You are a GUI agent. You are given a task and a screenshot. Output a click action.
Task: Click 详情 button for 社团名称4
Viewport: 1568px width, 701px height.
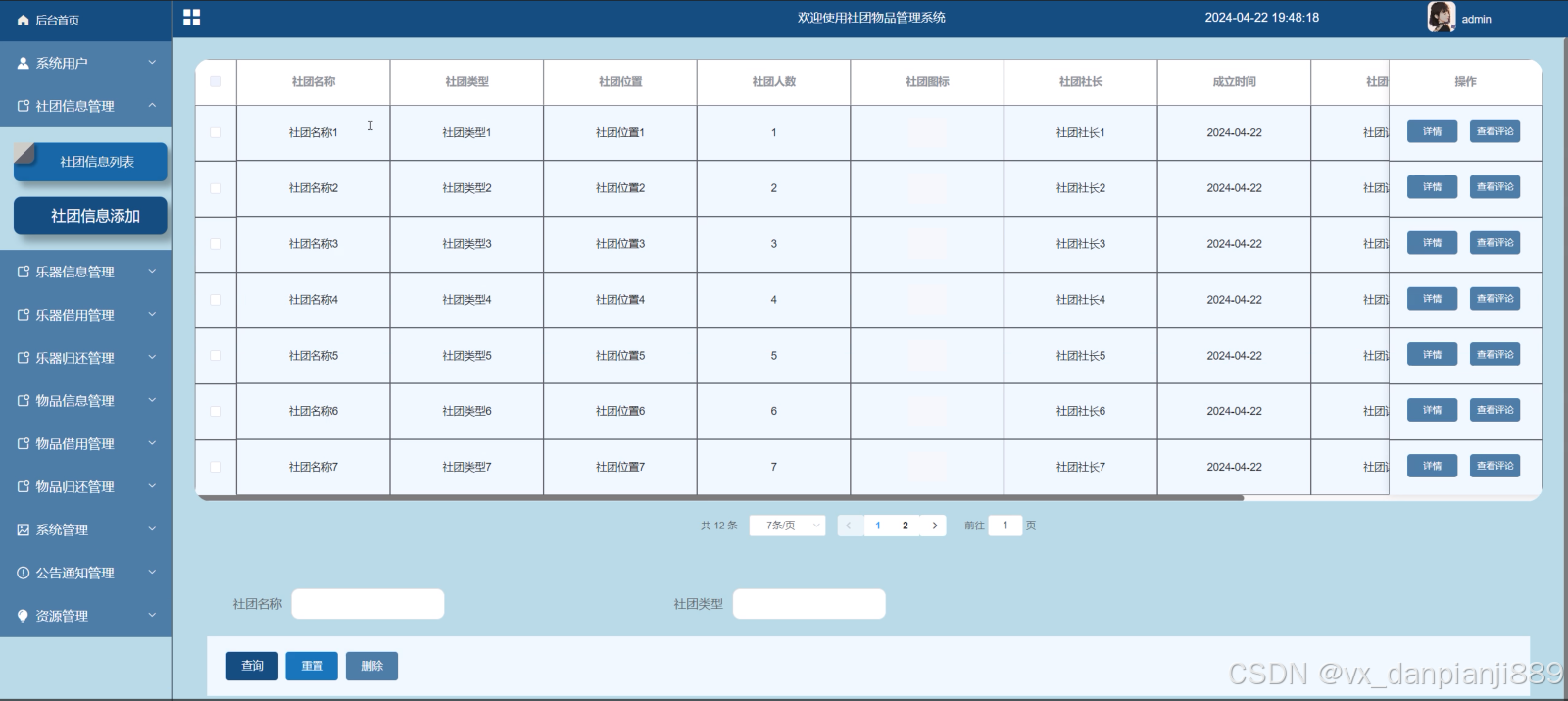(x=1432, y=299)
